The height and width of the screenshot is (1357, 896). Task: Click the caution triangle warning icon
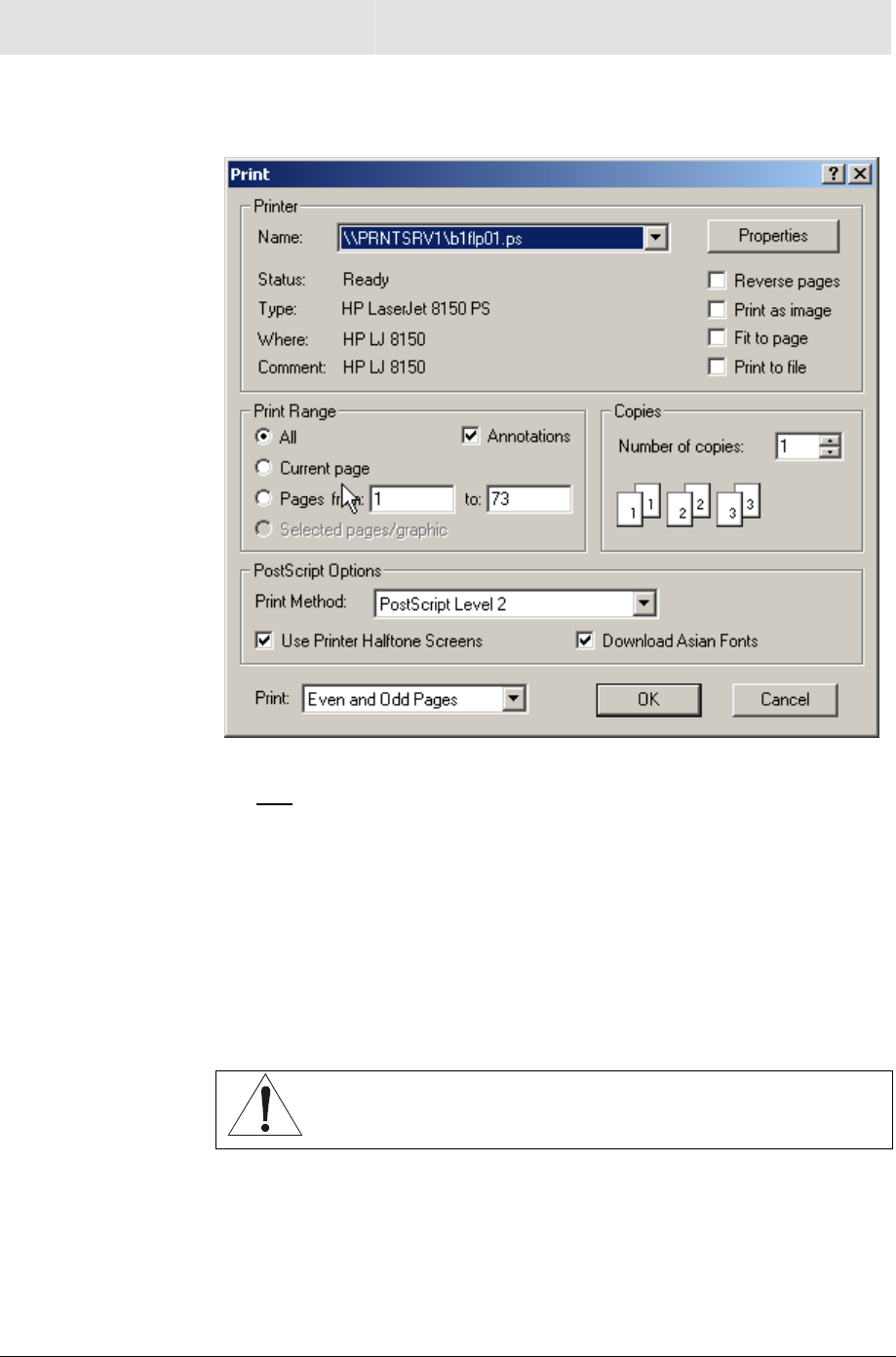[x=265, y=1106]
